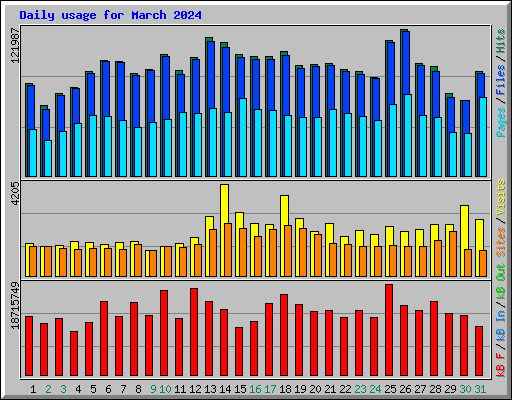
Task: Click the 'Hits' legend label
Action: point(501,41)
